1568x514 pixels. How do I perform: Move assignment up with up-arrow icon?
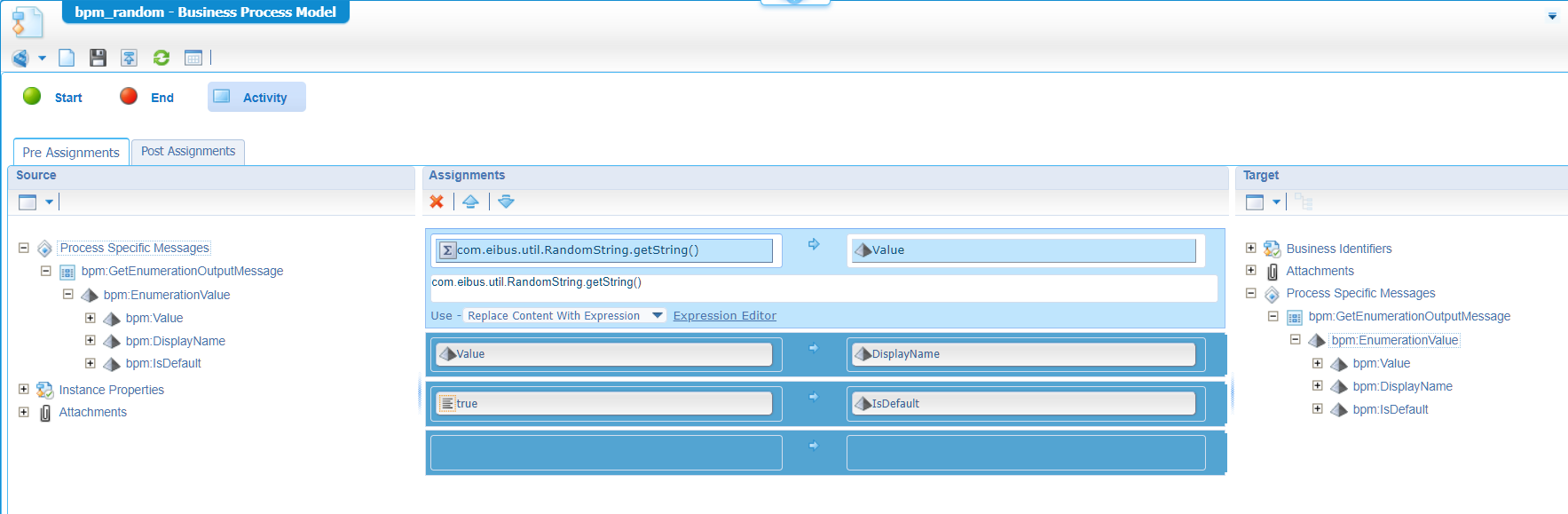pos(470,202)
